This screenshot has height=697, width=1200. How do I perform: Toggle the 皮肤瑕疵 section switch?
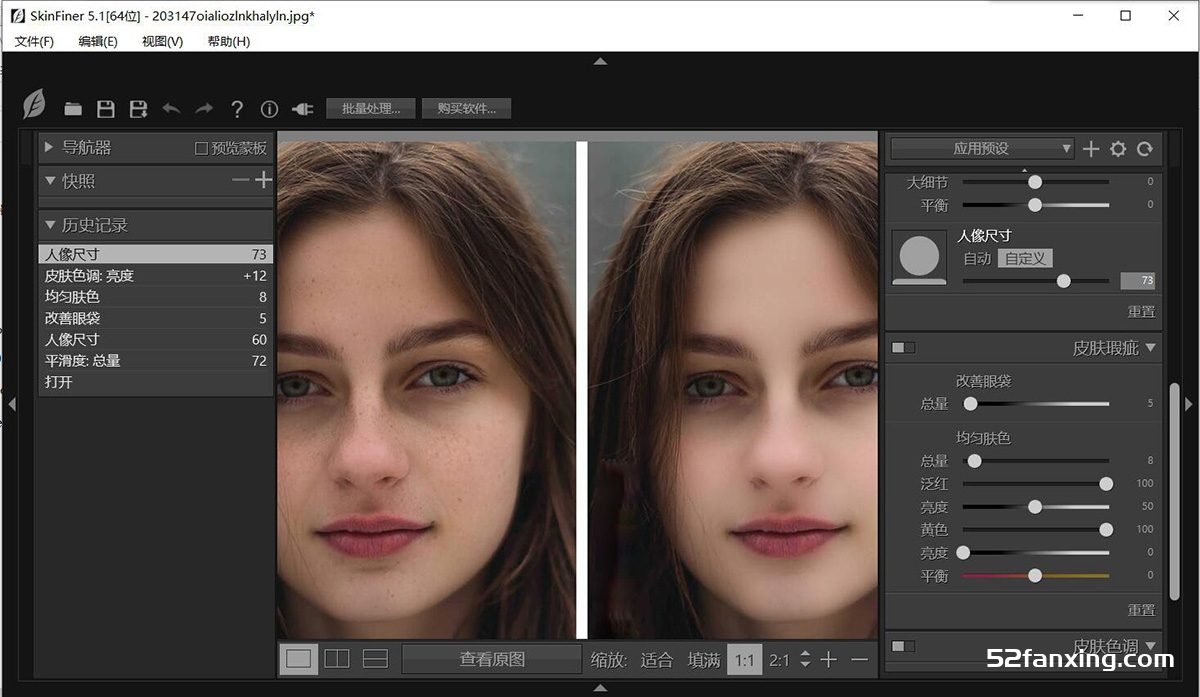pos(903,348)
